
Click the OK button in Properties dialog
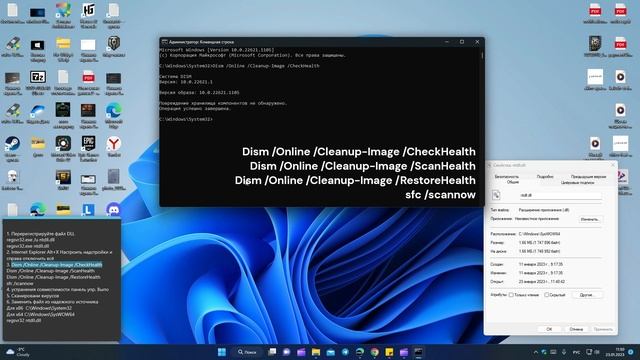(x=549, y=329)
